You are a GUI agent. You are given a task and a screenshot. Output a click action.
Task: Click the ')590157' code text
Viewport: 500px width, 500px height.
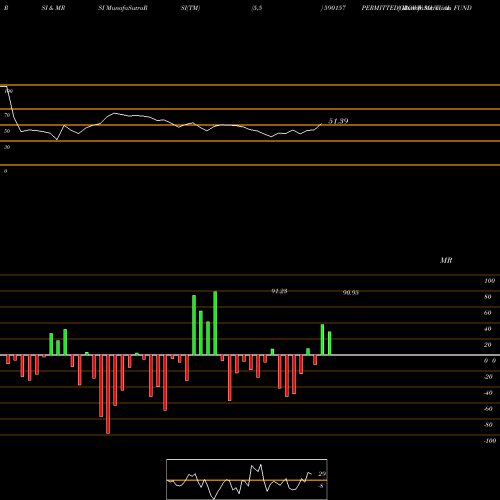click(x=333, y=8)
